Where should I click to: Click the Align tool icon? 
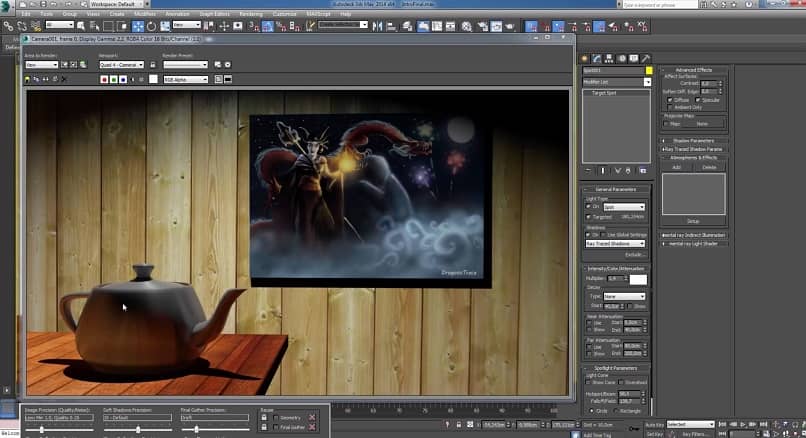click(391, 26)
